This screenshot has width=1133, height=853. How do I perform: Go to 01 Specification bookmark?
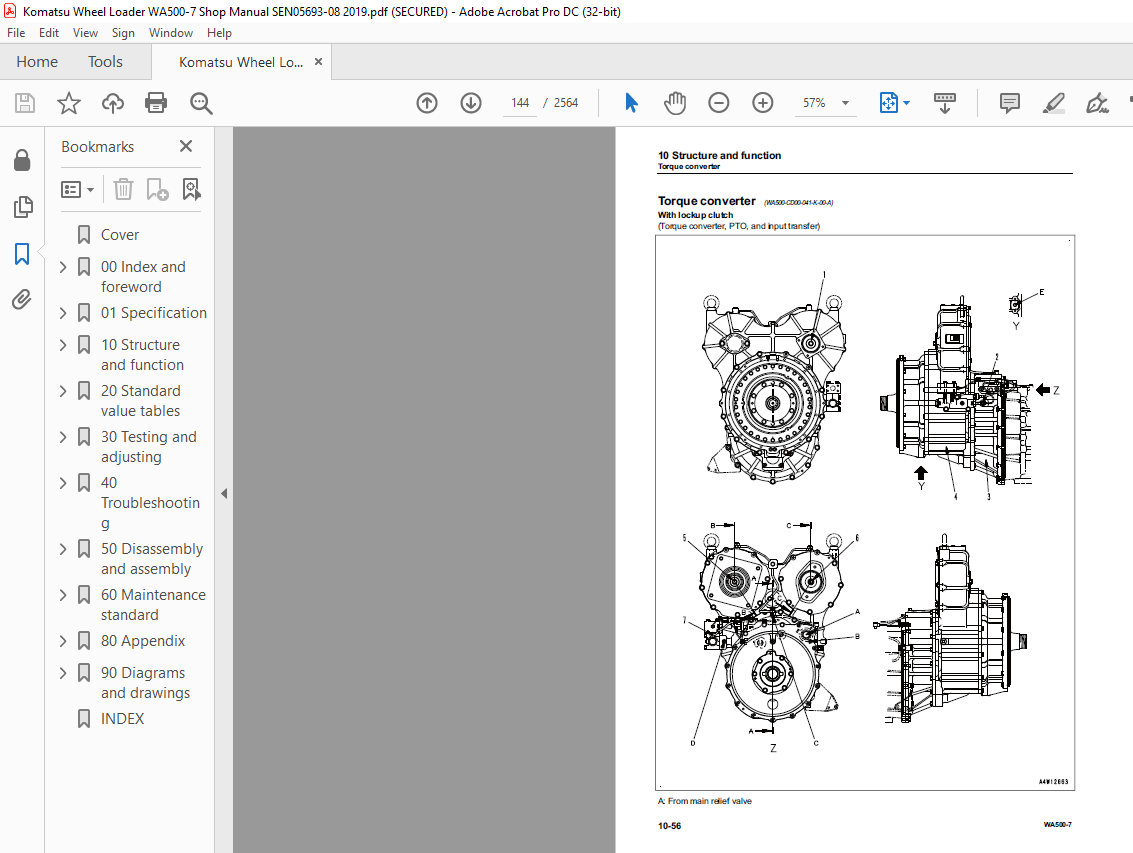[154, 313]
